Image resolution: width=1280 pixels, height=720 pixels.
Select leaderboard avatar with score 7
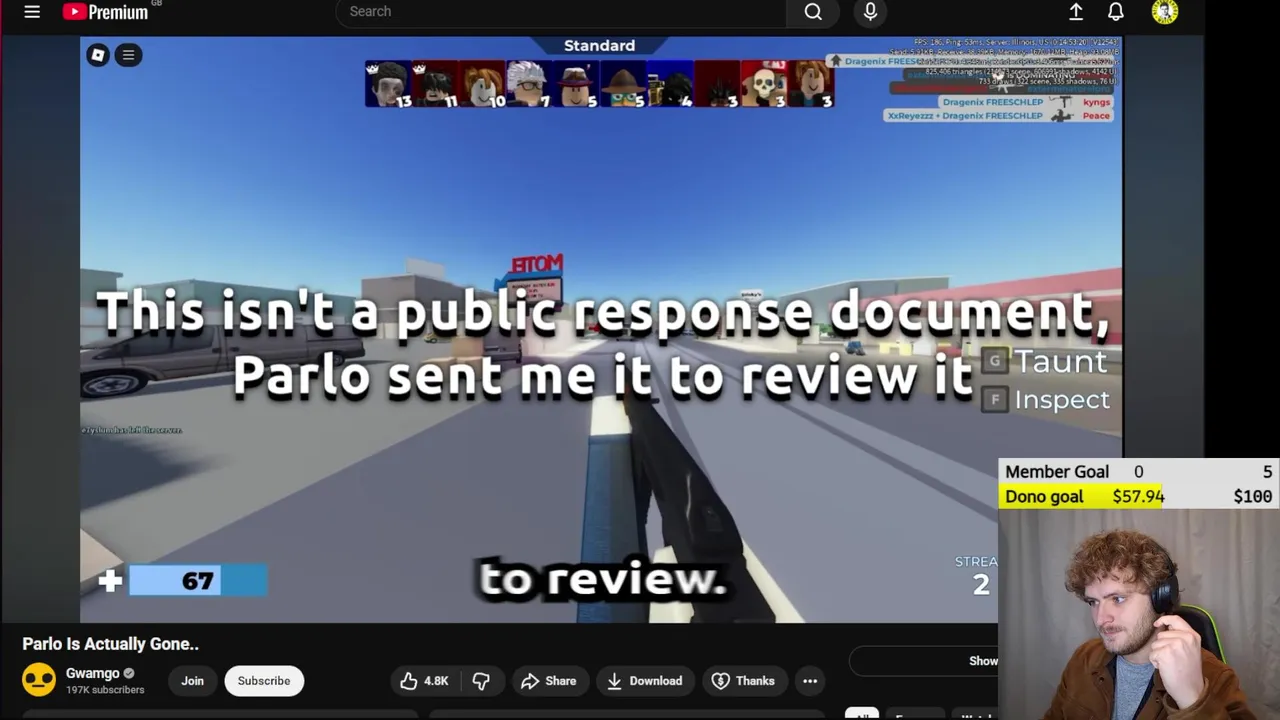point(530,84)
